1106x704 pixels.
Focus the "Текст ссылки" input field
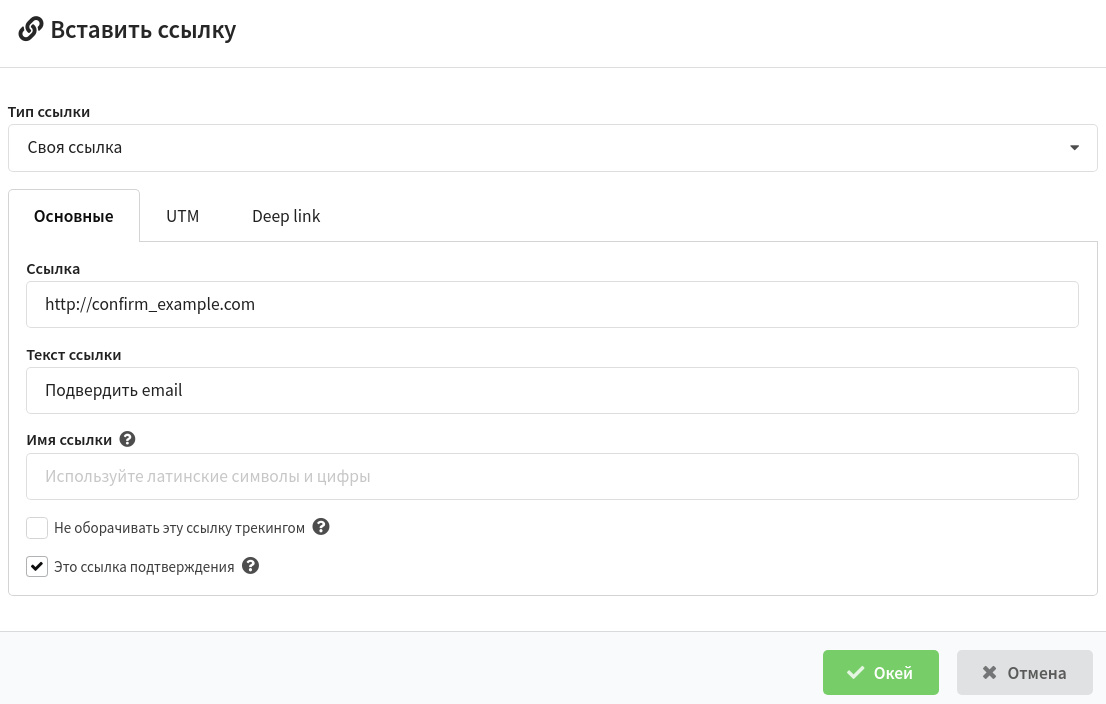552,390
